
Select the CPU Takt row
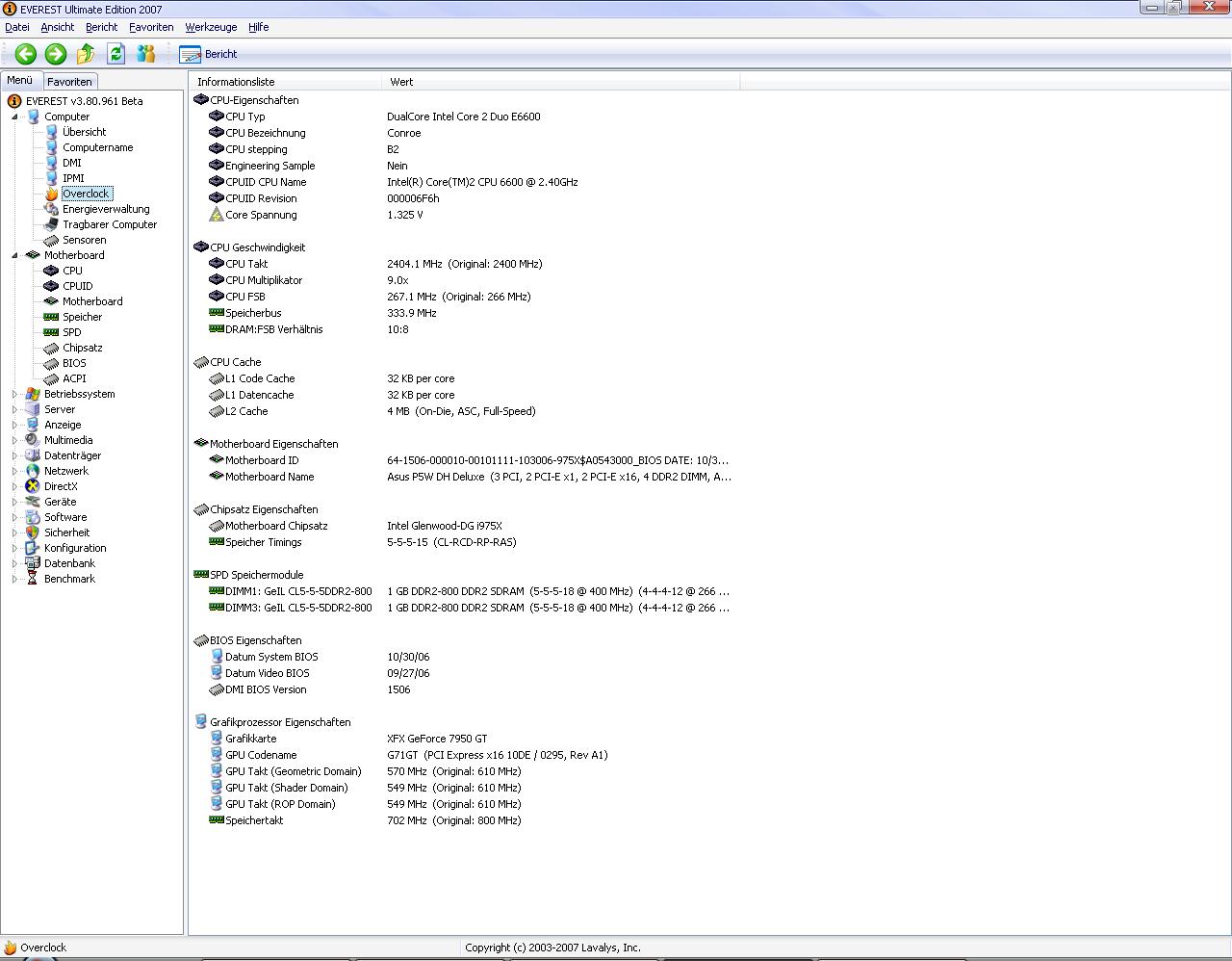point(464,264)
